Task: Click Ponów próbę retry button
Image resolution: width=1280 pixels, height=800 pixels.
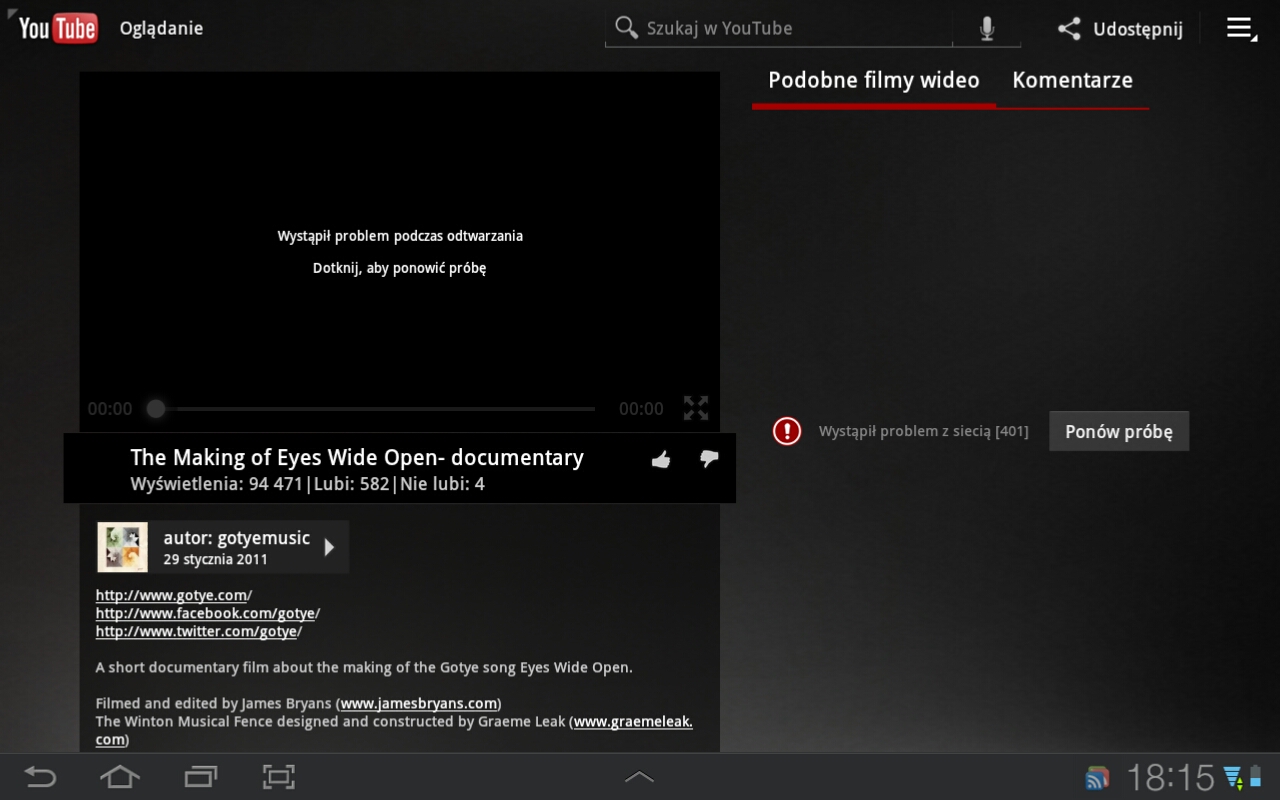Action: point(1119,431)
